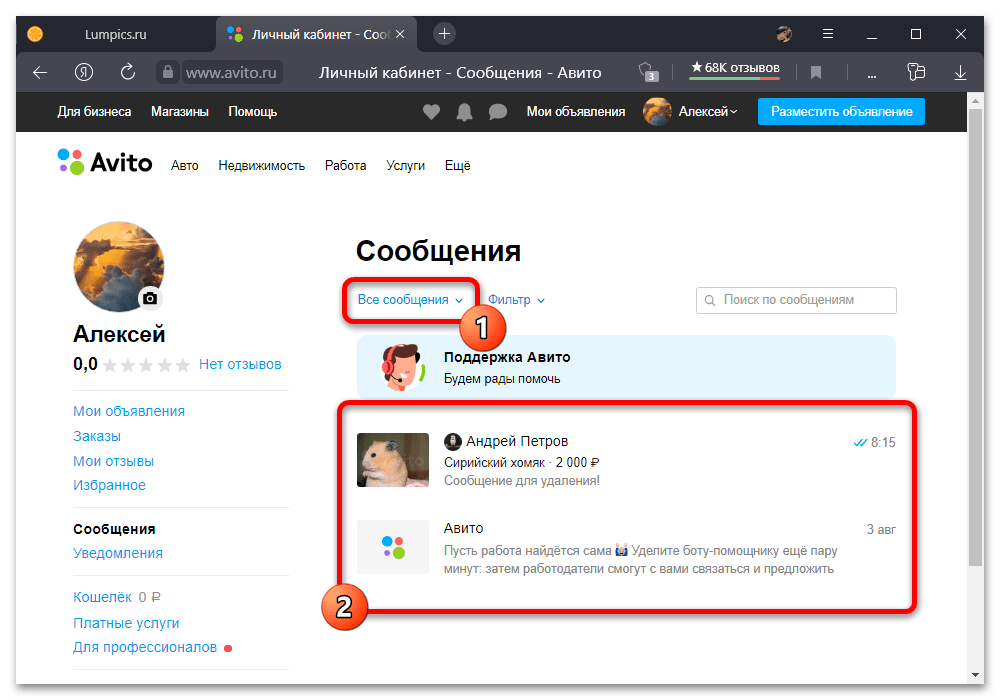
Task: Open 'Мои объявления' link in sidebar
Action: (x=129, y=411)
